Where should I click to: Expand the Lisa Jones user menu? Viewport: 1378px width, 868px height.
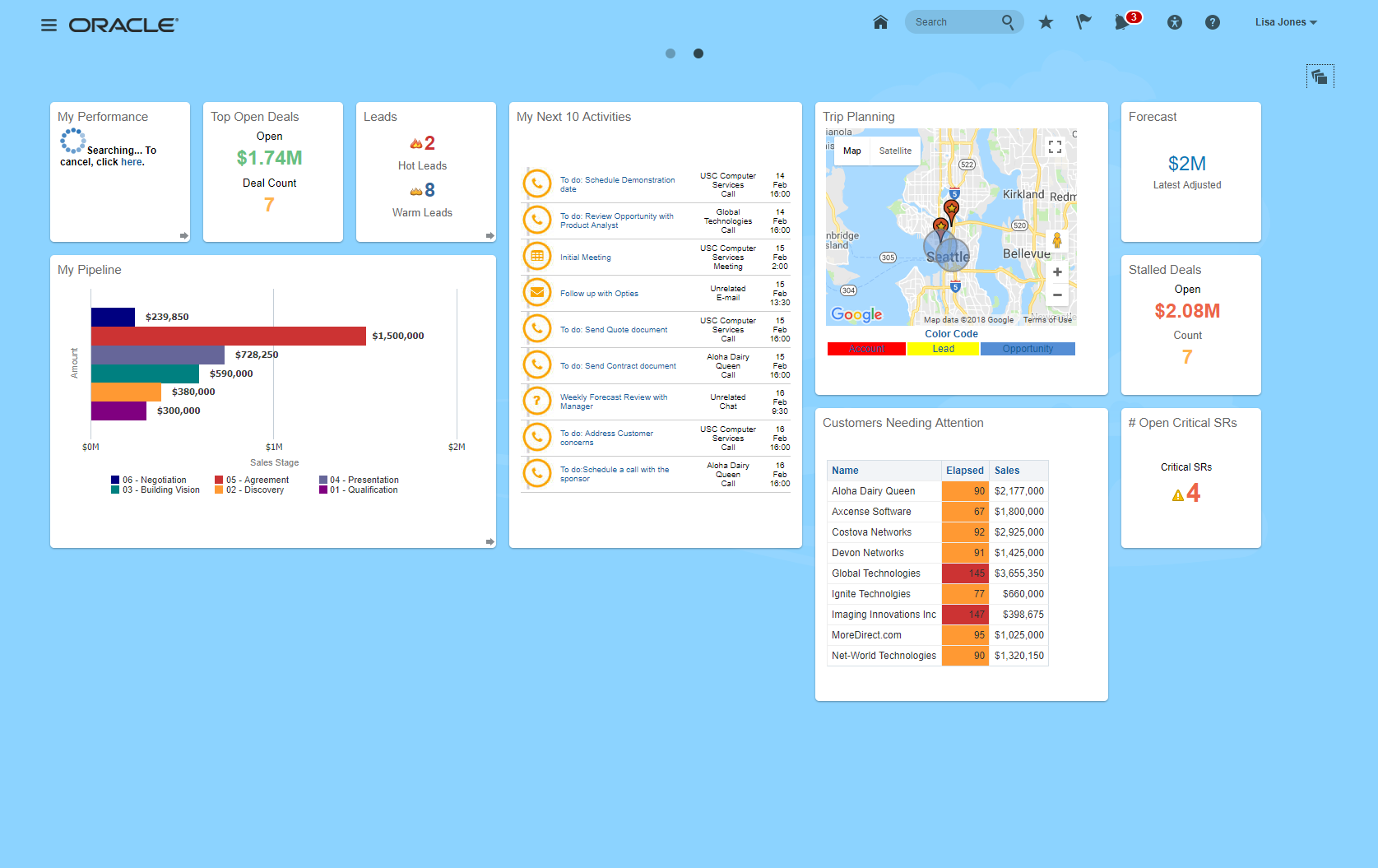(1285, 22)
